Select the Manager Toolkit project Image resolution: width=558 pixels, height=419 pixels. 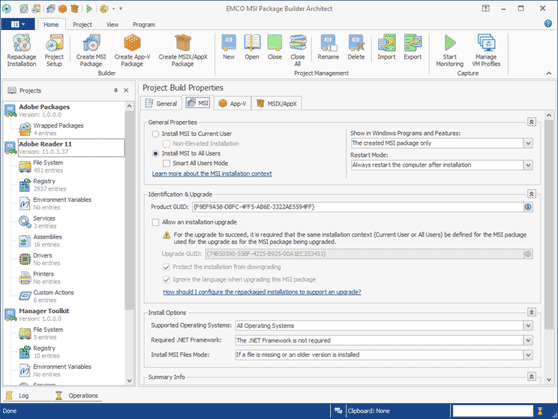44,315
